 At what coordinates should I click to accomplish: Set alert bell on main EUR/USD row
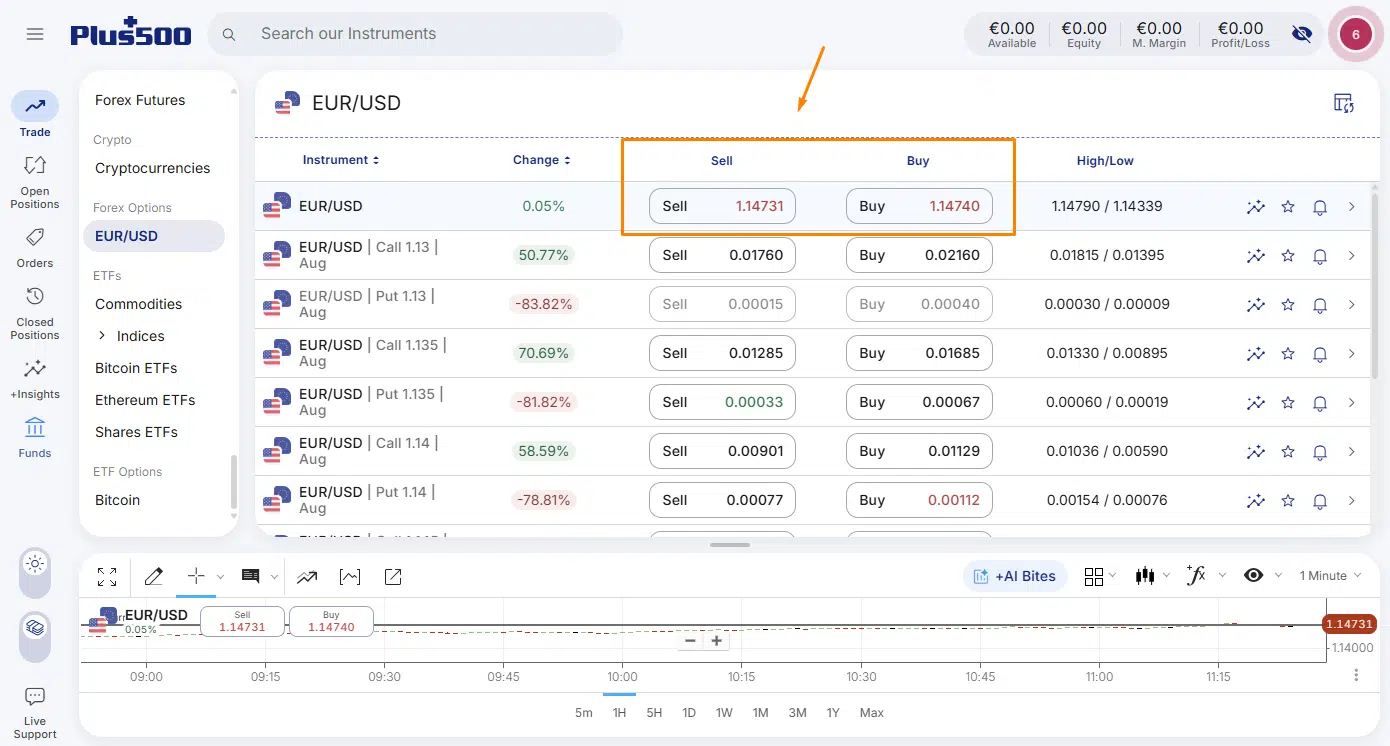coord(1320,207)
